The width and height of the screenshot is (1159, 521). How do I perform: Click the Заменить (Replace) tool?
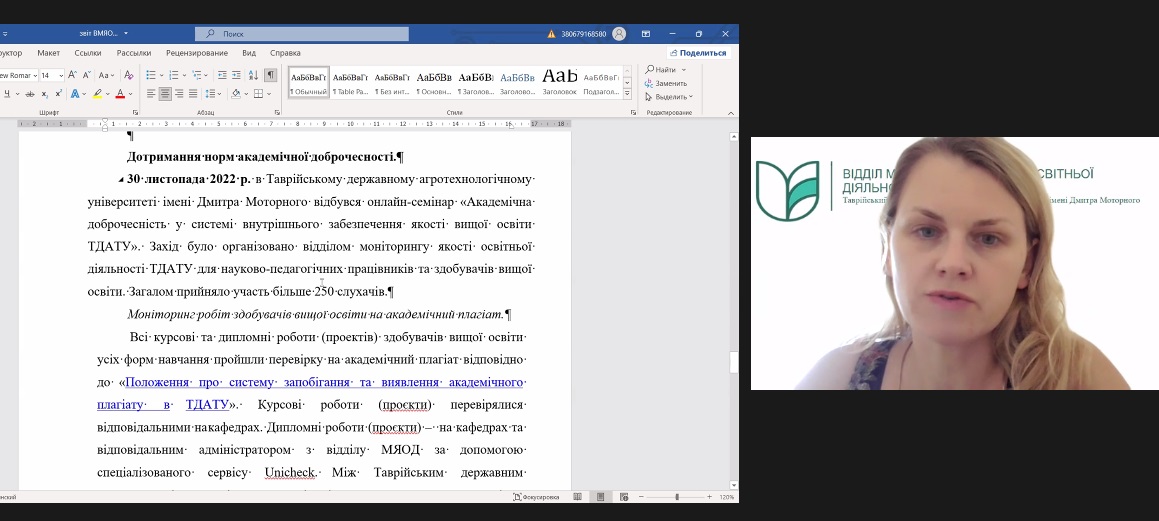point(670,83)
